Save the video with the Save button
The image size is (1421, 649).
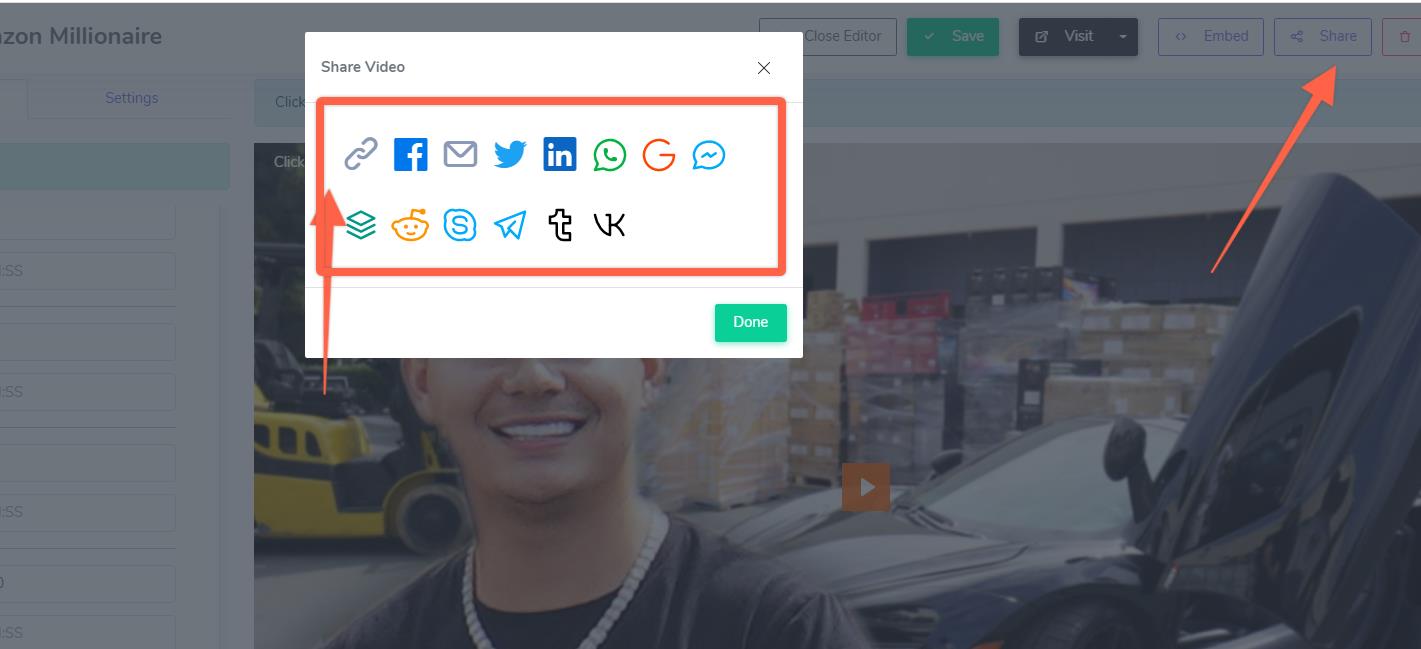point(953,36)
